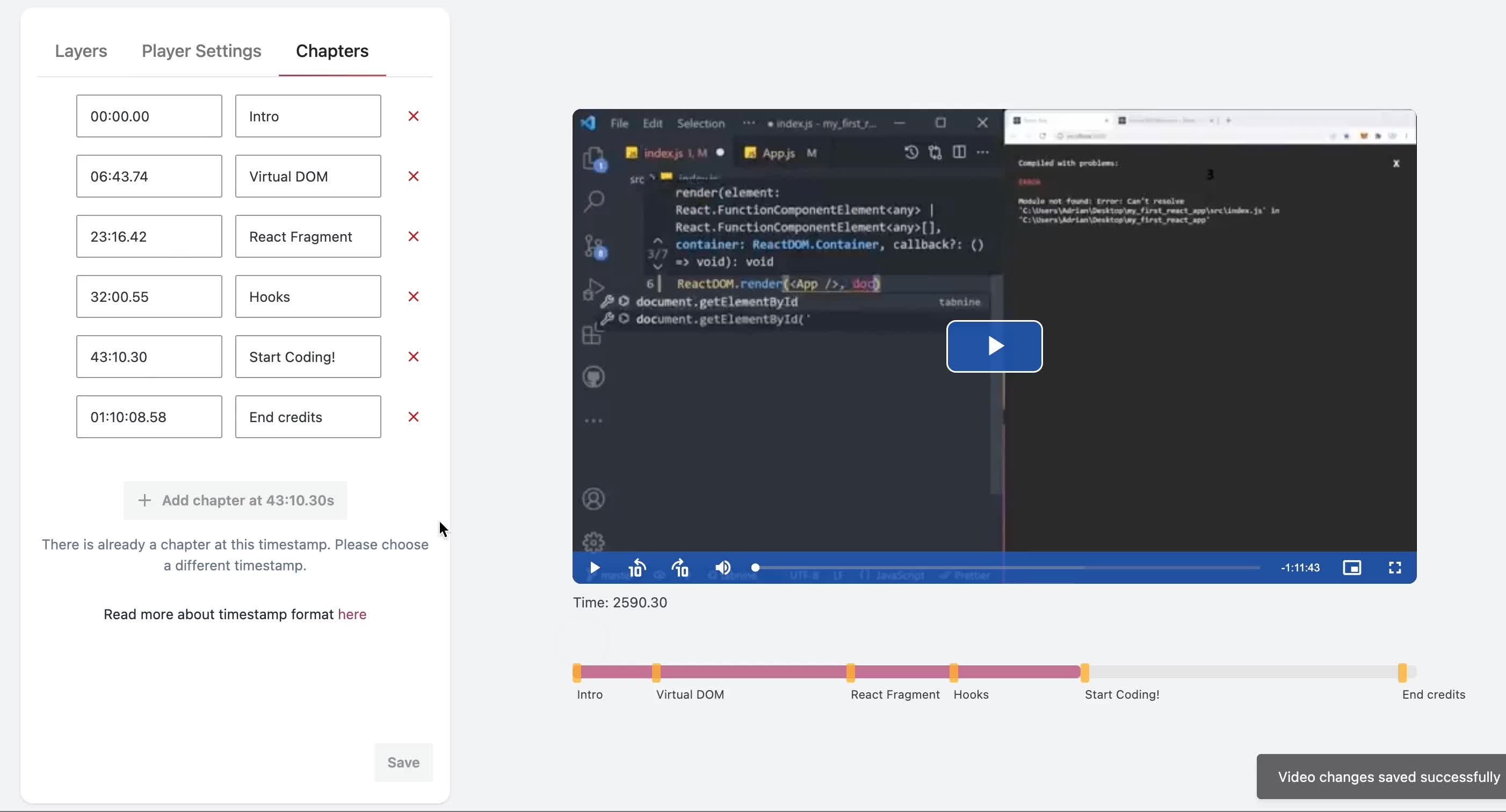Remove the End credits chapter
Image resolution: width=1506 pixels, height=812 pixels.
pyautogui.click(x=414, y=417)
